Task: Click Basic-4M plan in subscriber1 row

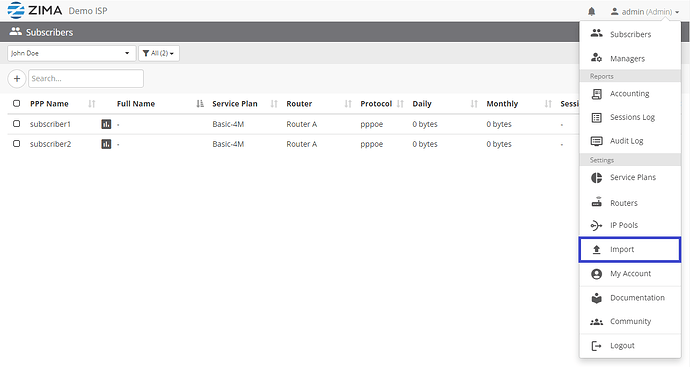Action: click(228, 124)
